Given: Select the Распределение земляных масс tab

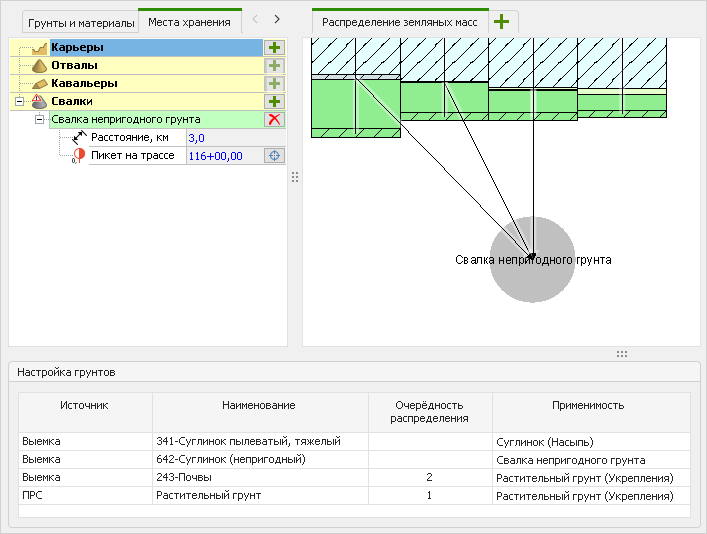Looking at the screenshot, I should pyautogui.click(x=398, y=22).
